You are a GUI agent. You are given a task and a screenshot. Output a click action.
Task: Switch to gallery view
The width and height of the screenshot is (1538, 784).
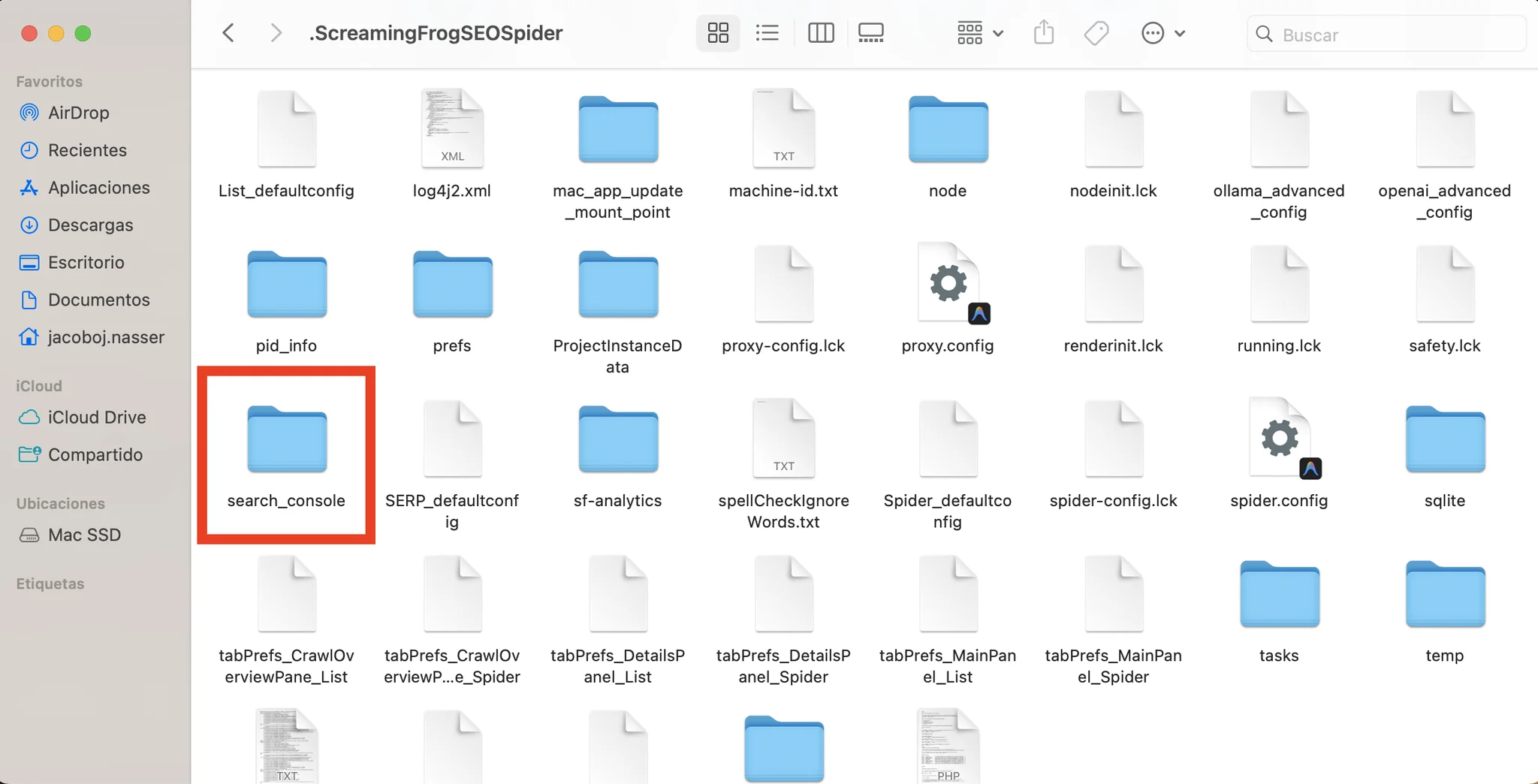(871, 33)
